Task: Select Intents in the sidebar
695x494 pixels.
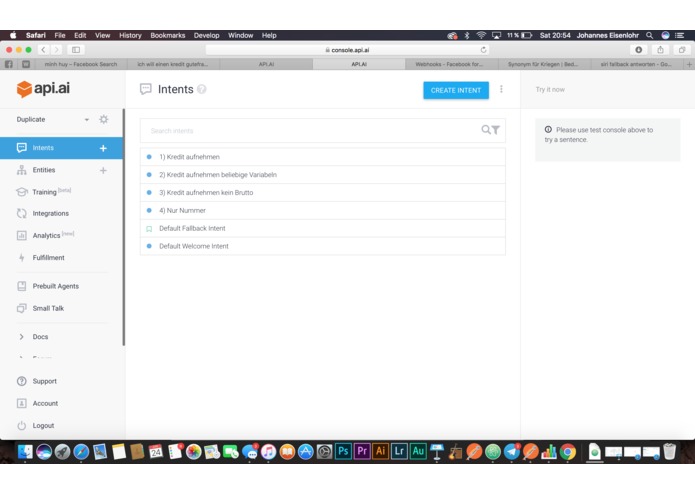Action: coord(43,148)
